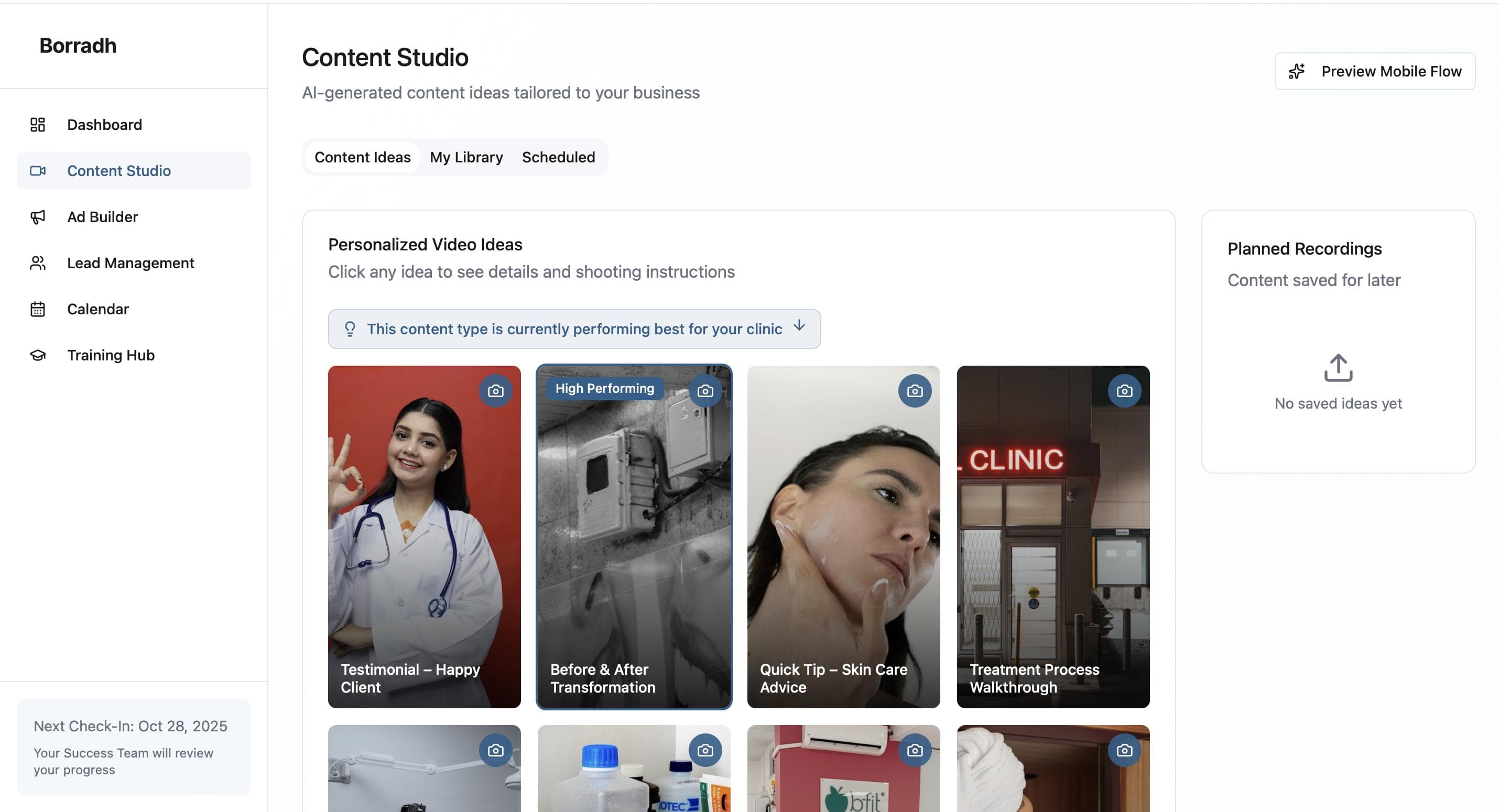Click camera icon on Quick Tip Skin Care card
The image size is (1499, 812).
(914, 391)
